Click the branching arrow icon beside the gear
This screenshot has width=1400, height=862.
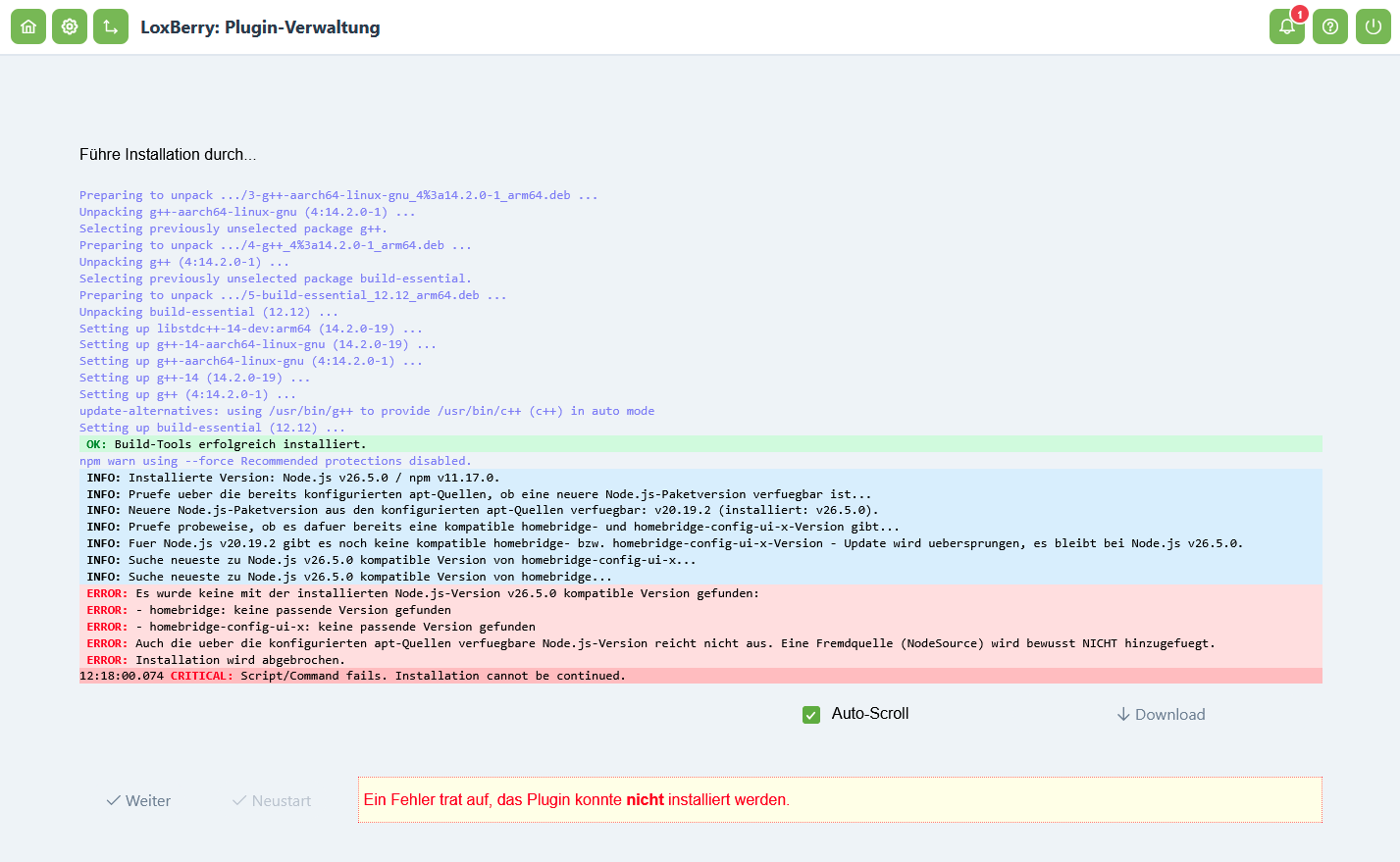click(x=111, y=26)
